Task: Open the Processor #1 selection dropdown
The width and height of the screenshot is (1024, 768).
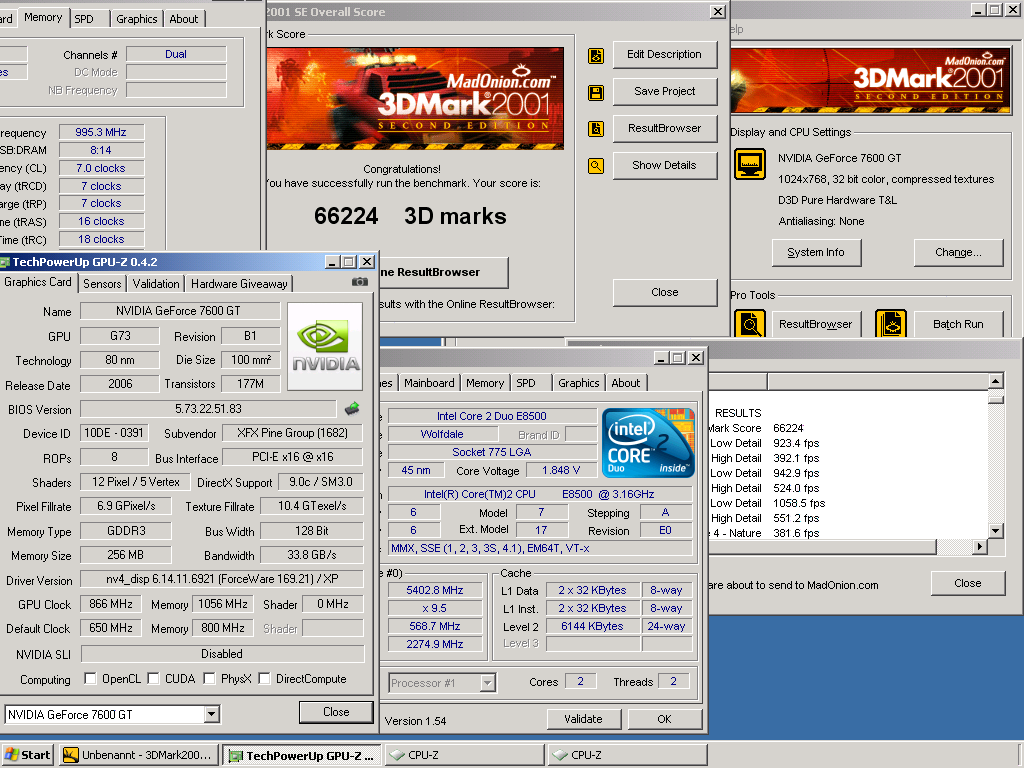Action: pyautogui.click(x=487, y=683)
